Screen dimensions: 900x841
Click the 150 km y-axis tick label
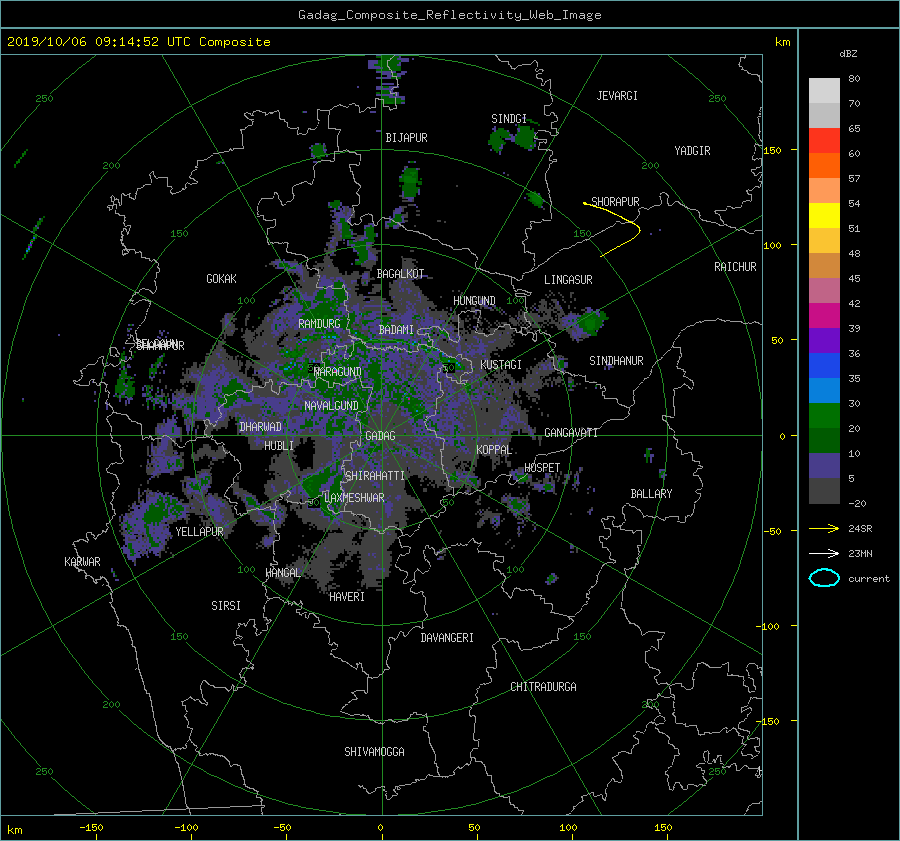pos(772,150)
